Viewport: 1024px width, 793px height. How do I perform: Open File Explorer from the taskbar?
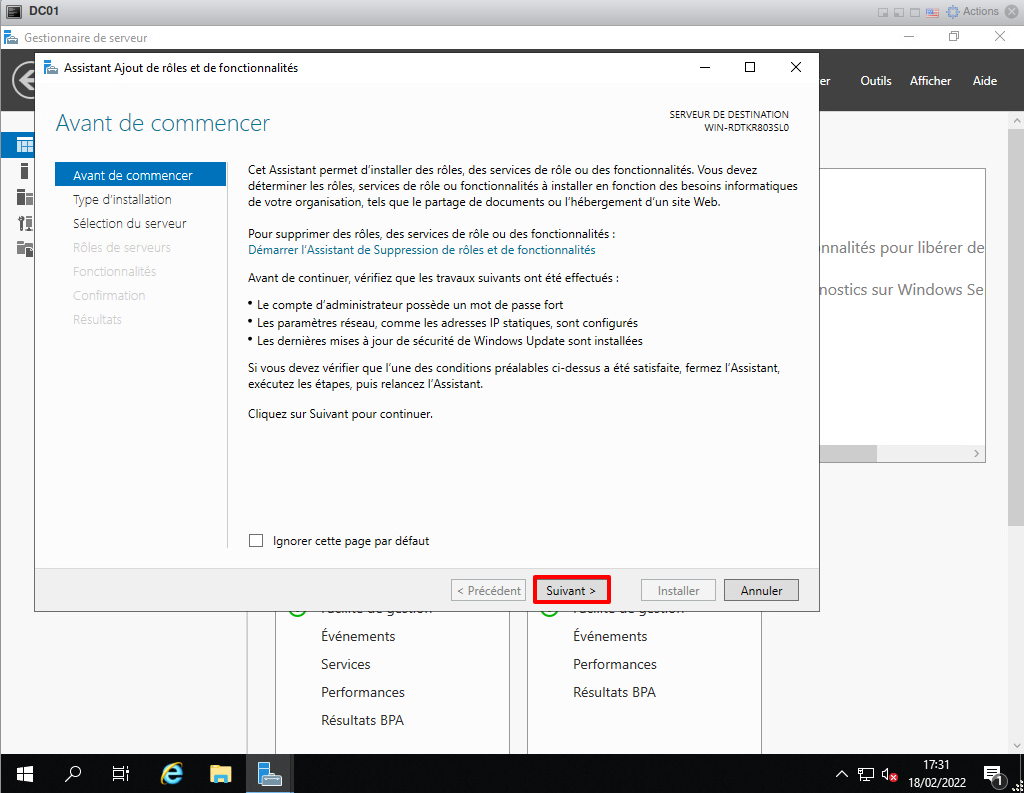221,773
